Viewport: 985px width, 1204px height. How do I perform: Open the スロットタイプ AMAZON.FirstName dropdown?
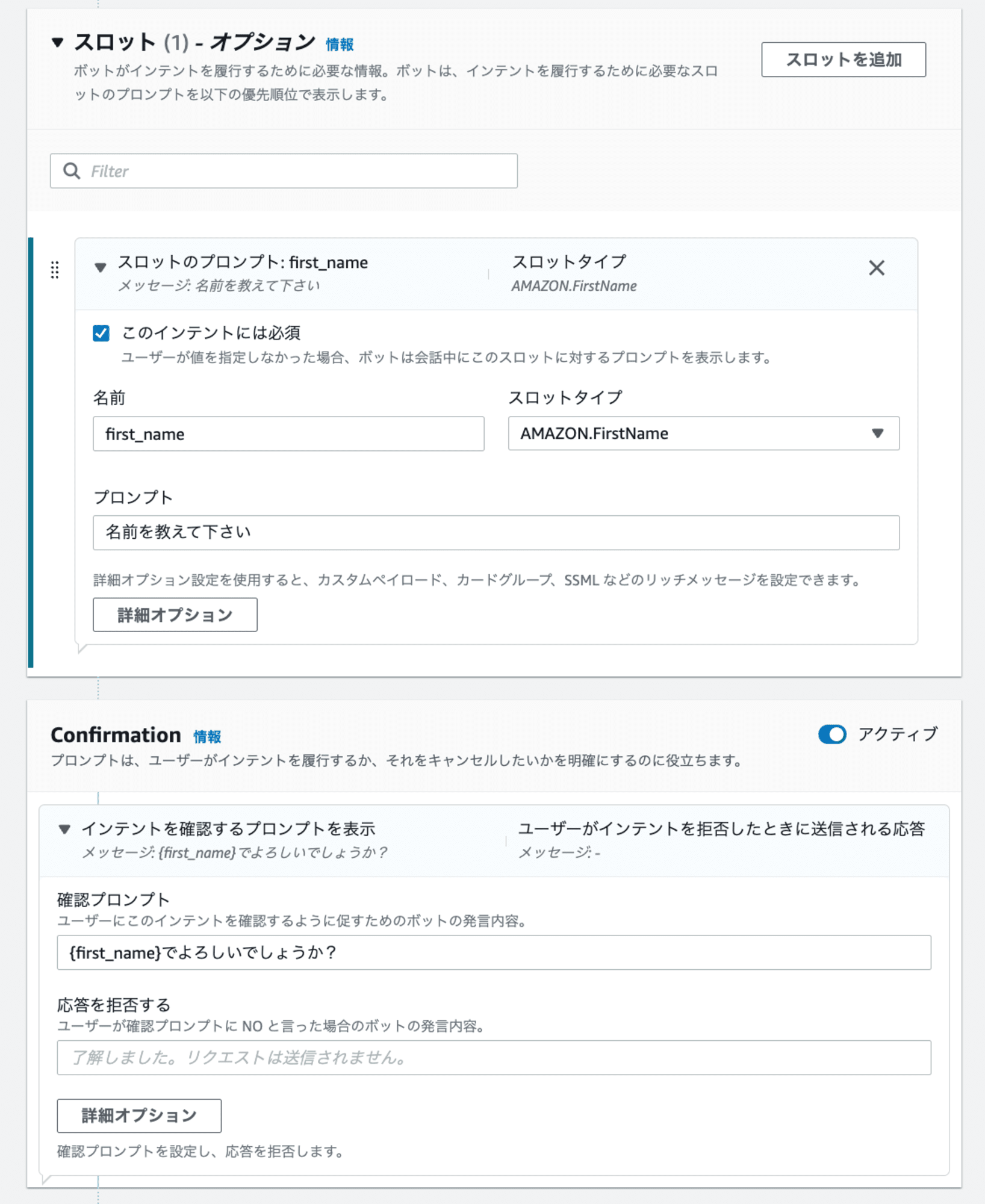pyautogui.click(x=704, y=433)
